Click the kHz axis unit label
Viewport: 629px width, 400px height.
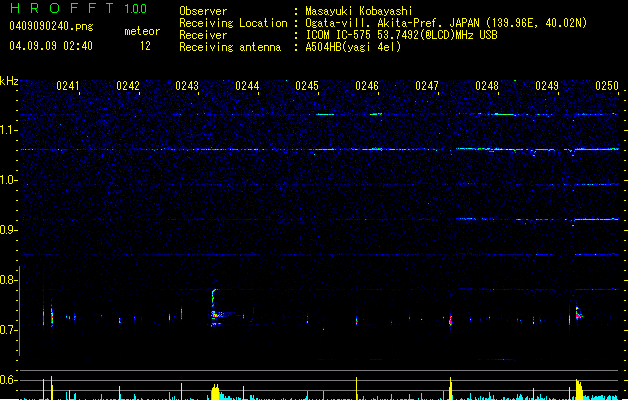10,81
